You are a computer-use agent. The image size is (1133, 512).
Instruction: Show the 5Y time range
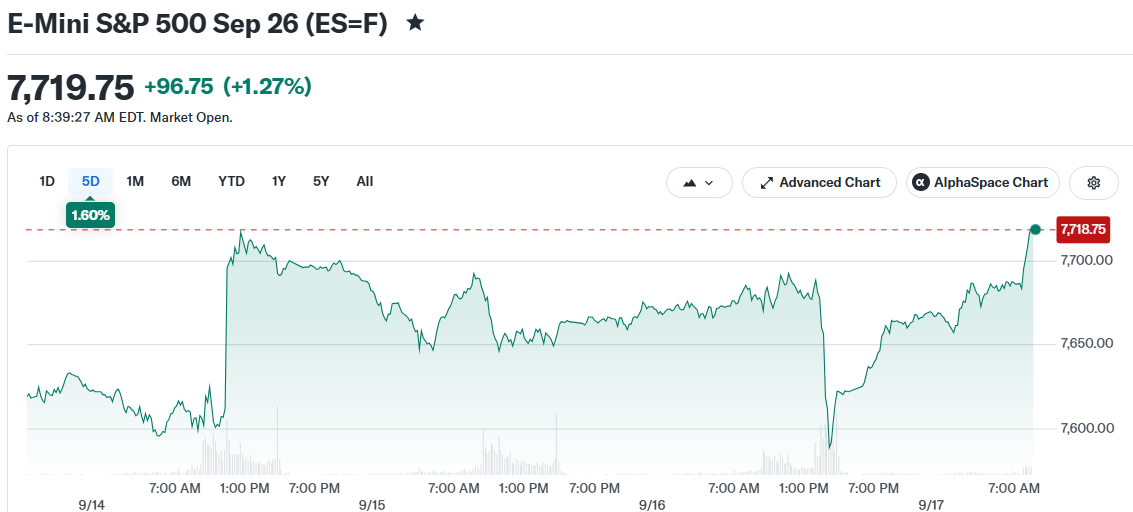(x=321, y=181)
